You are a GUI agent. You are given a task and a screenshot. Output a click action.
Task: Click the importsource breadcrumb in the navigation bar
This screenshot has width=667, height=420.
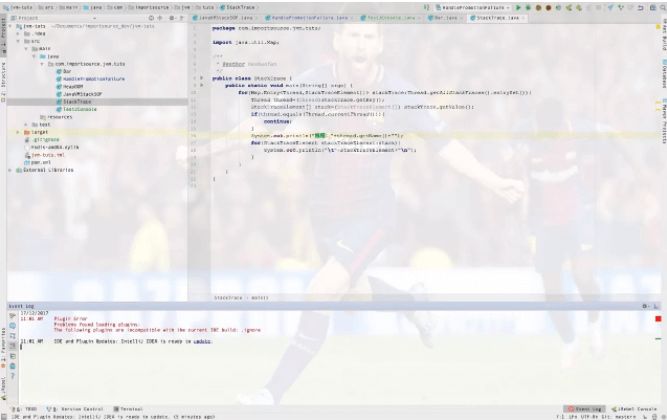149,8
